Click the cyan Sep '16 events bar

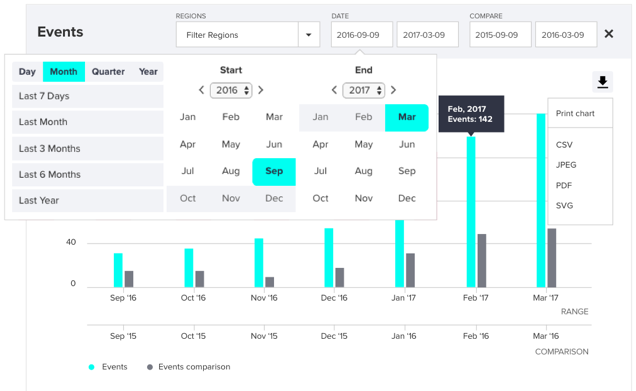pyautogui.click(x=118, y=271)
